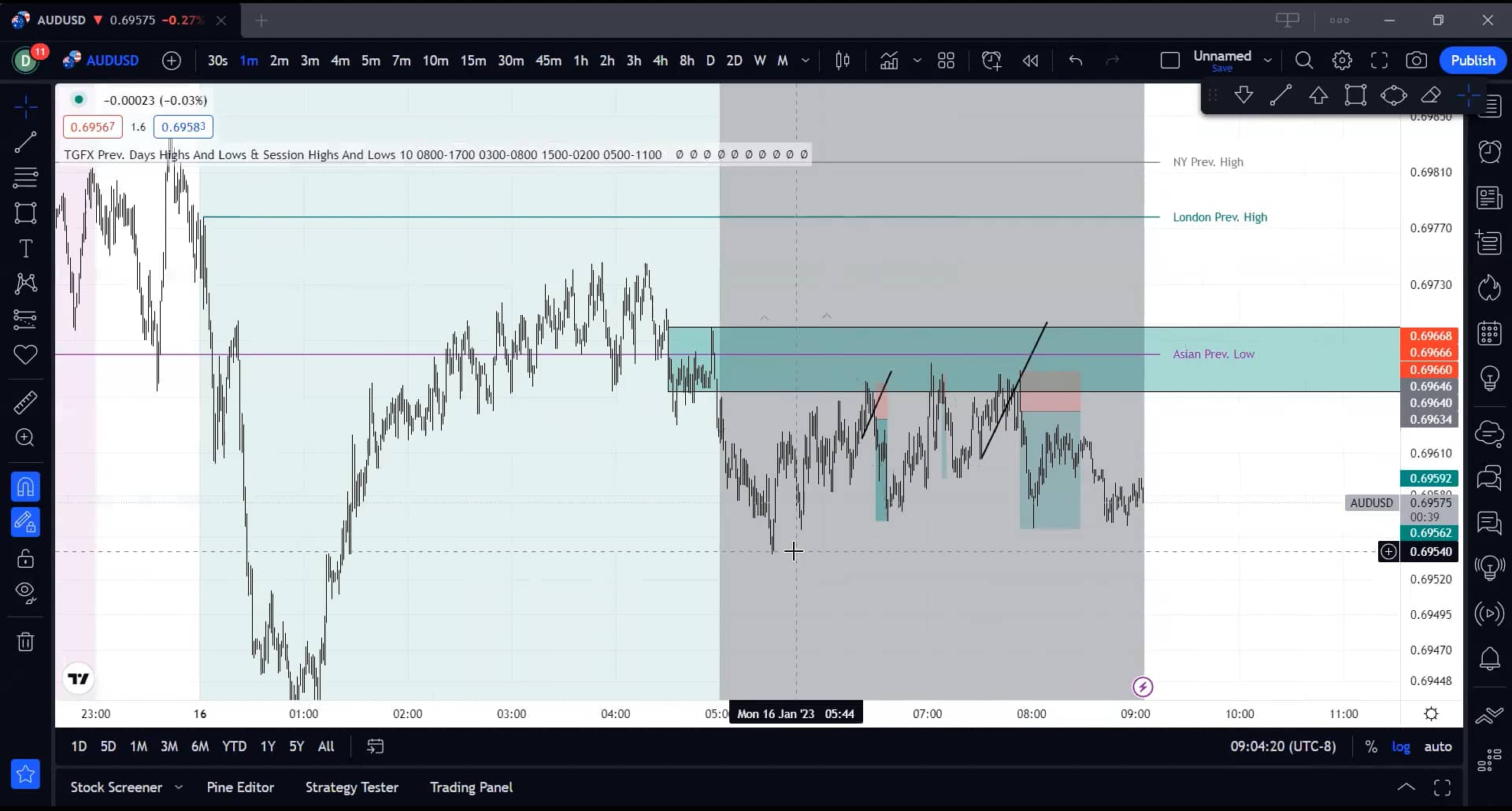This screenshot has height=811, width=1512.
Task: Click the Publish button
Action: pos(1472,60)
